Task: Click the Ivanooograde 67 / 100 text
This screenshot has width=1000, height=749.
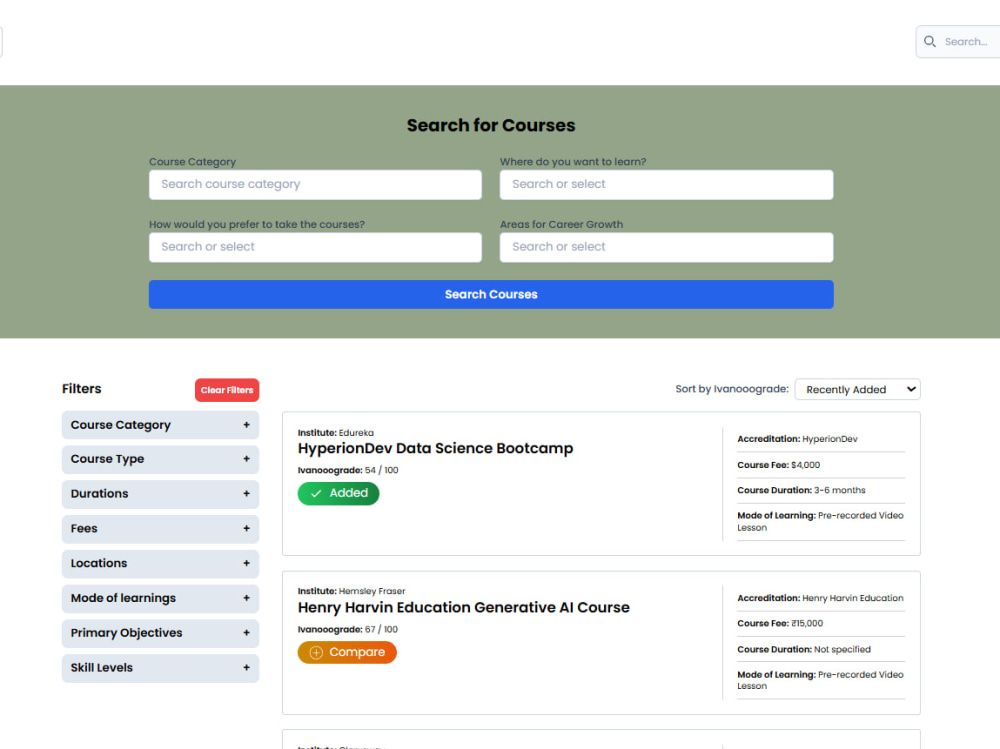Action: coord(348,629)
